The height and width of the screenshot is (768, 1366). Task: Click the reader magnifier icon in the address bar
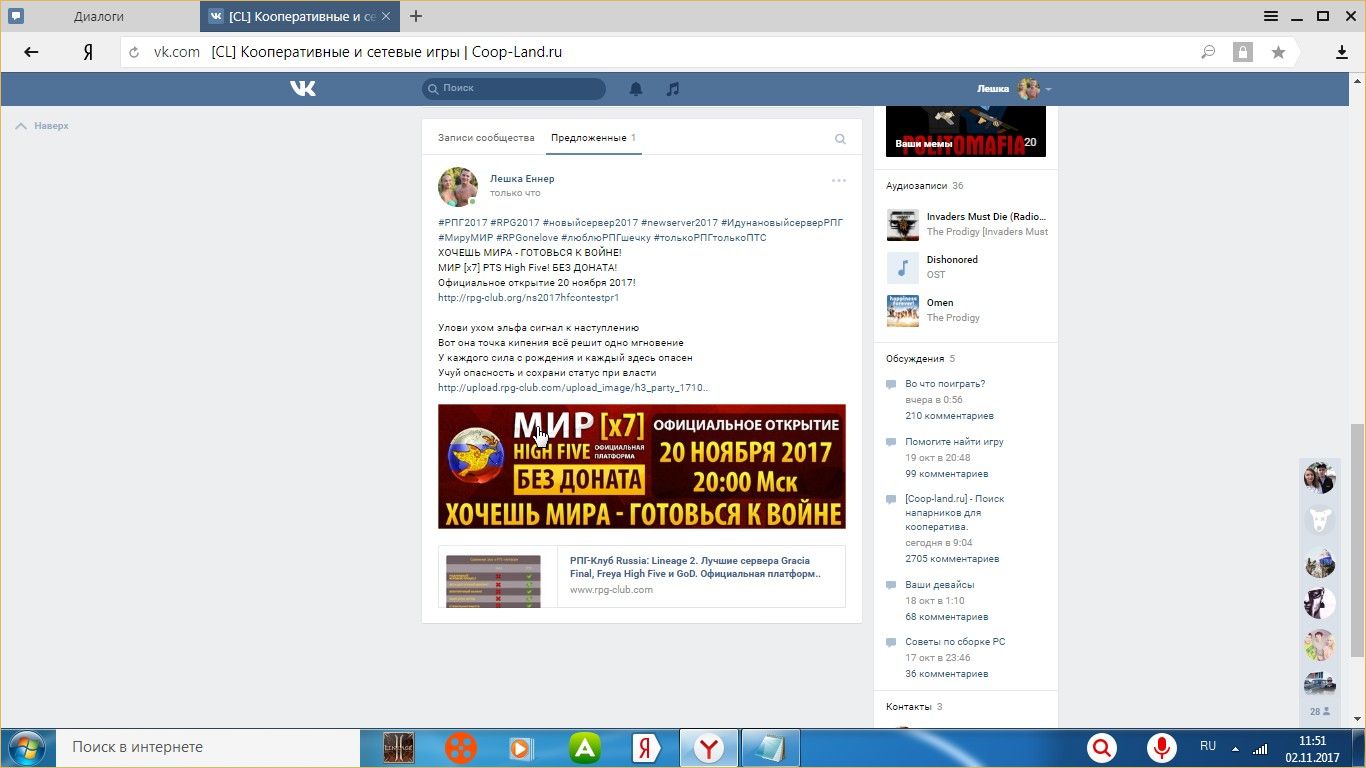point(1208,52)
